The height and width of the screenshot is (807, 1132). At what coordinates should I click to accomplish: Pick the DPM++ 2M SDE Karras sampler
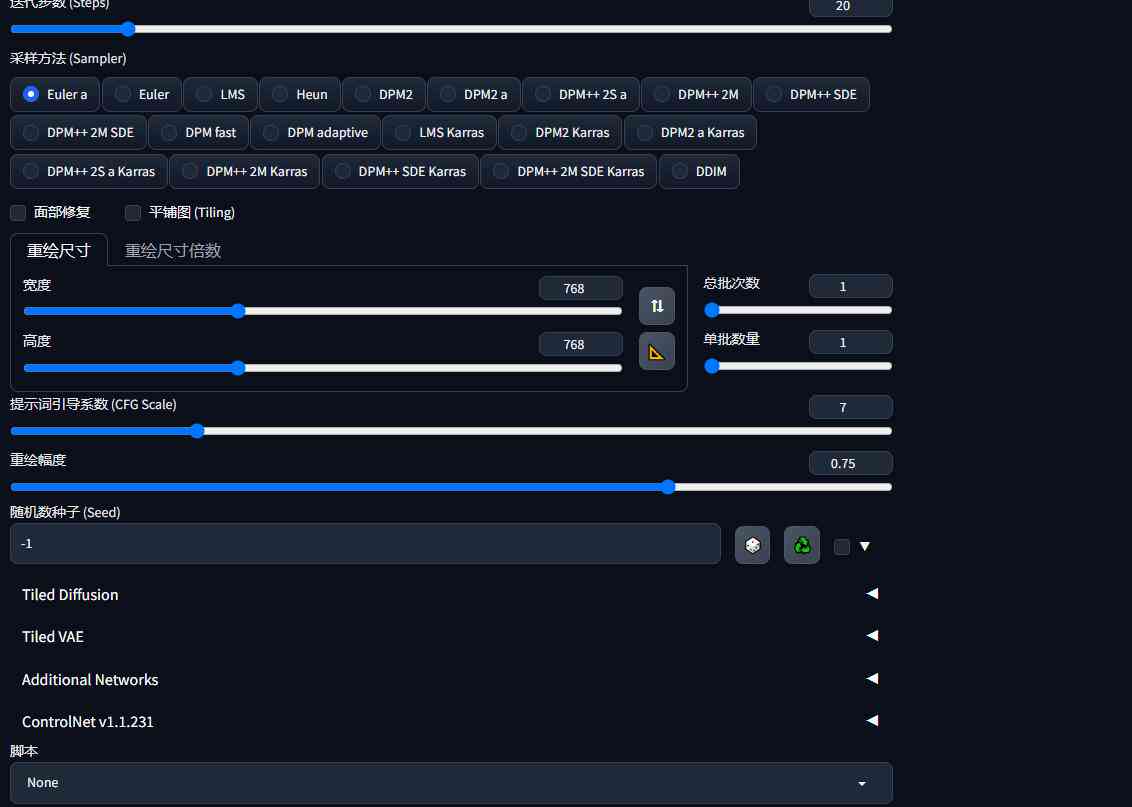pyautogui.click(x=568, y=172)
